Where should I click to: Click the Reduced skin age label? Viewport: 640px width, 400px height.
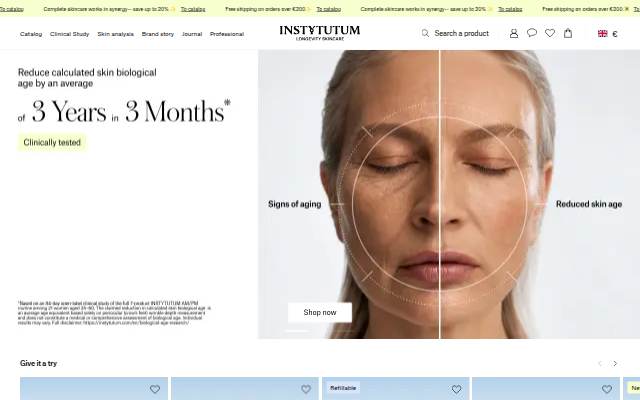click(589, 204)
